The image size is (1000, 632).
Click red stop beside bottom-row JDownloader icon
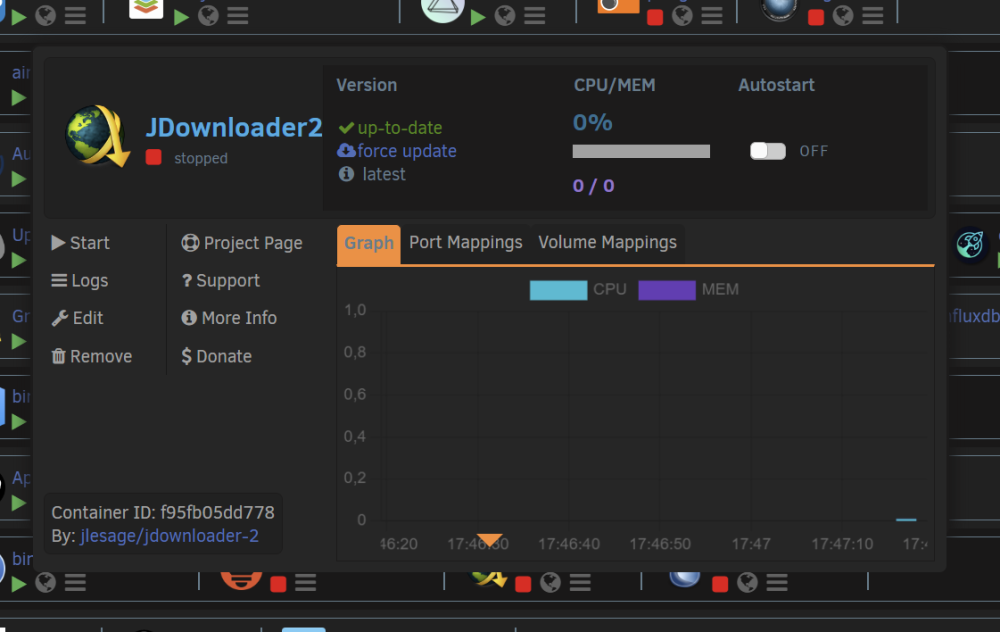(x=523, y=584)
